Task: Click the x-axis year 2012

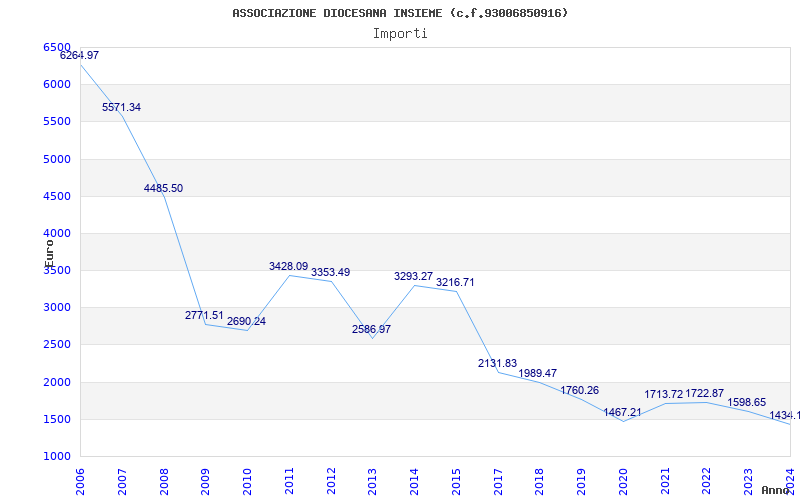Action: click(x=331, y=482)
